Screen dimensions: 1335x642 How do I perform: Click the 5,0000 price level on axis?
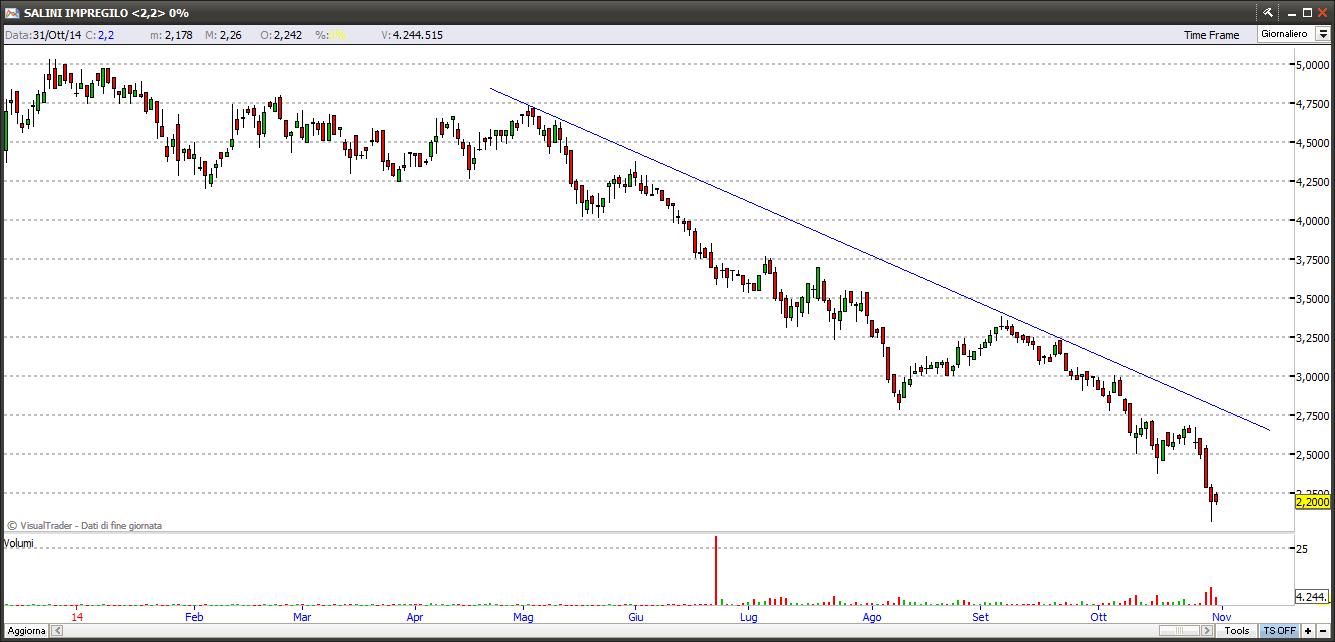click(x=1312, y=65)
